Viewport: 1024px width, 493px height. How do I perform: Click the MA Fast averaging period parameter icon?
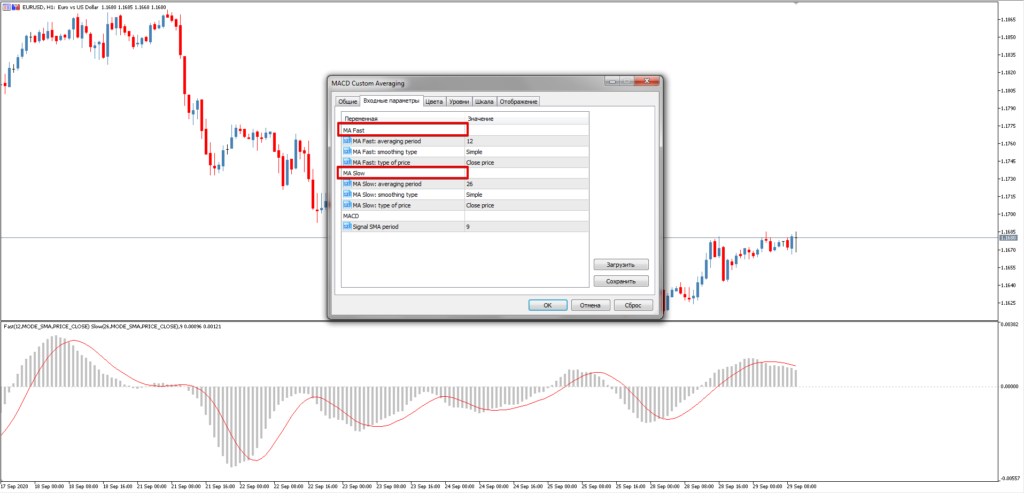click(x=347, y=141)
